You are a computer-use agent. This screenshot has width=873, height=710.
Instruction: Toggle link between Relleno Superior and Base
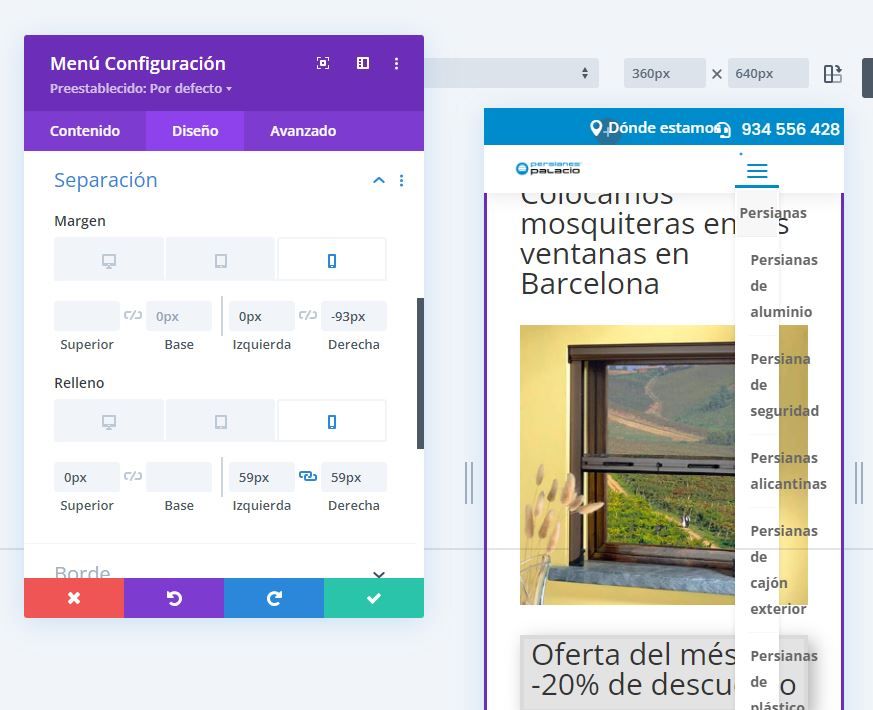click(x=133, y=476)
